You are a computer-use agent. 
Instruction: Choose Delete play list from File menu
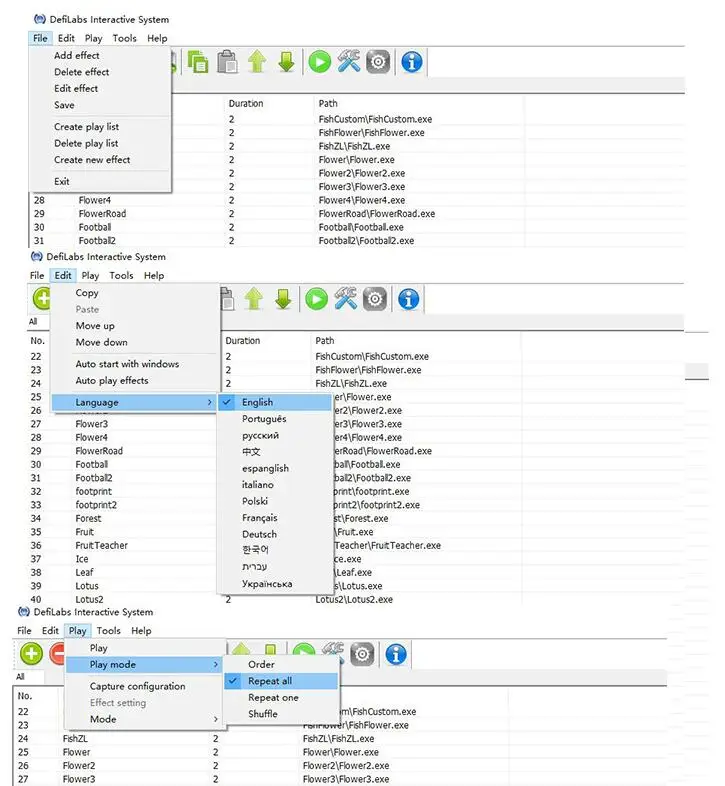coord(100,143)
